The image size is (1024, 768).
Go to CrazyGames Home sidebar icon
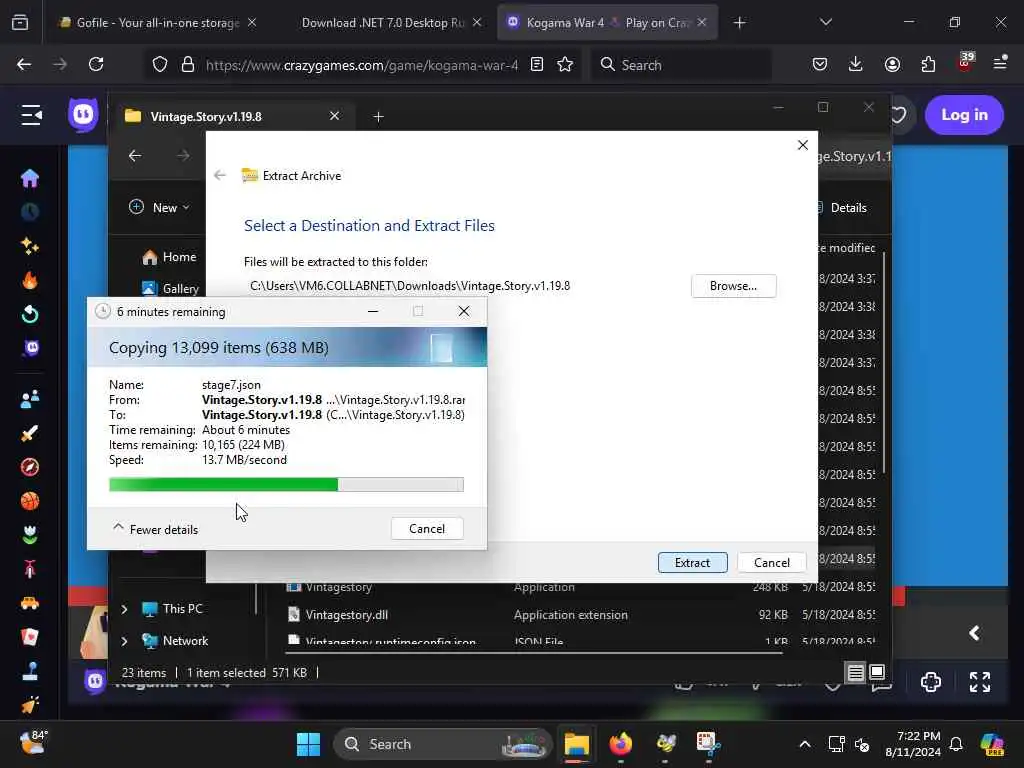pyautogui.click(x=29, y=178)
